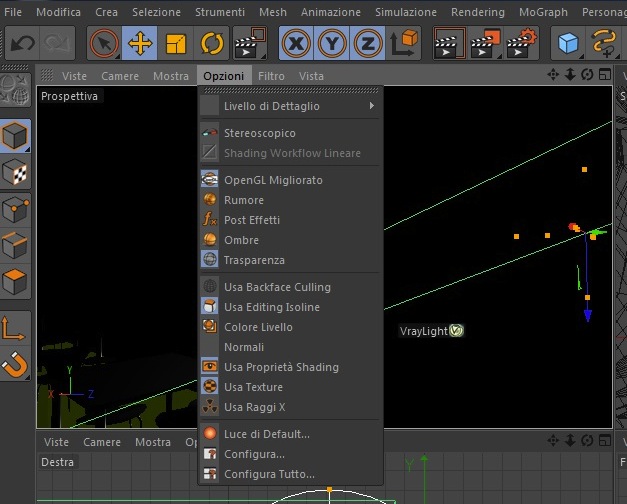Click the Cube primitive object icon
The image size is (627, 504).
(568, 43)
